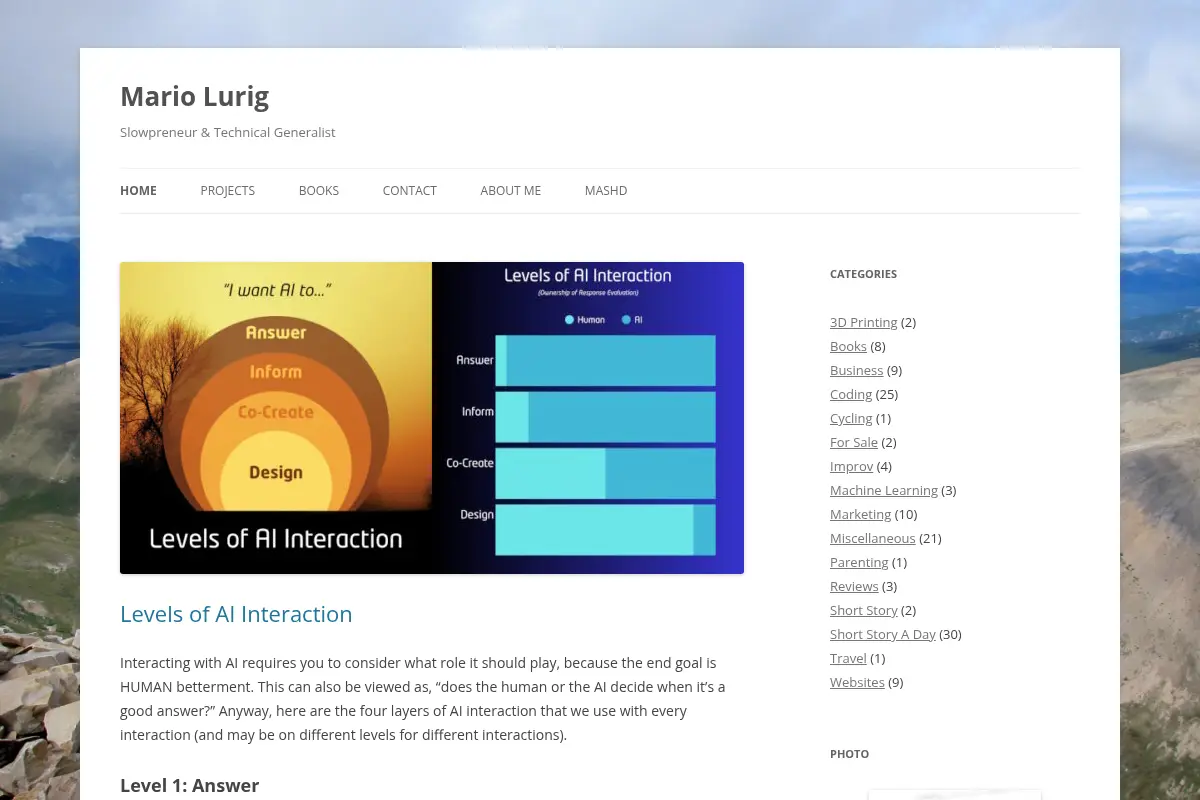
Task: Browse the Marketing category
Action: (x=860, y=514)
